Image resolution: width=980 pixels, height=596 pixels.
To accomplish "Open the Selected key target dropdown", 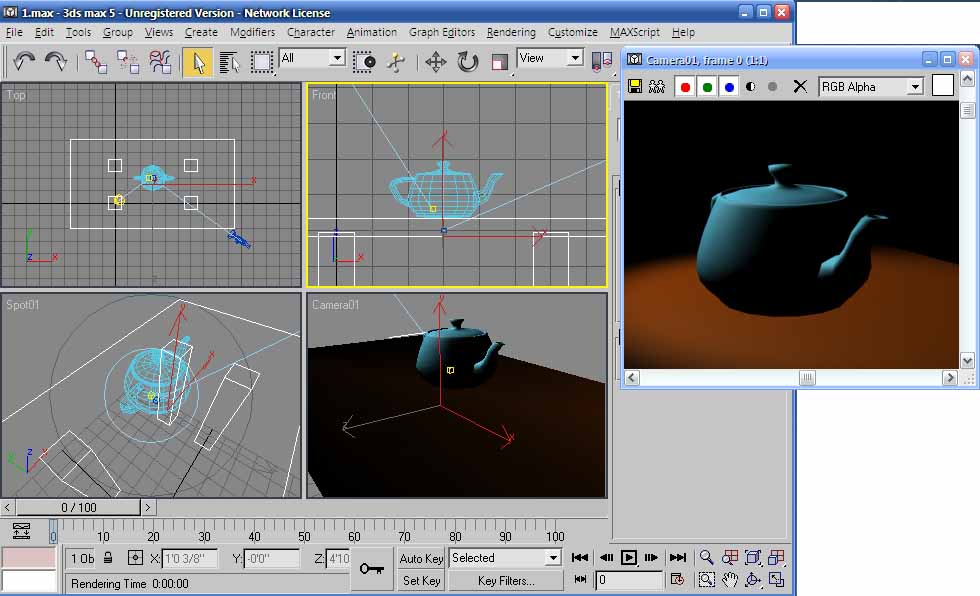I will point(504,558).
